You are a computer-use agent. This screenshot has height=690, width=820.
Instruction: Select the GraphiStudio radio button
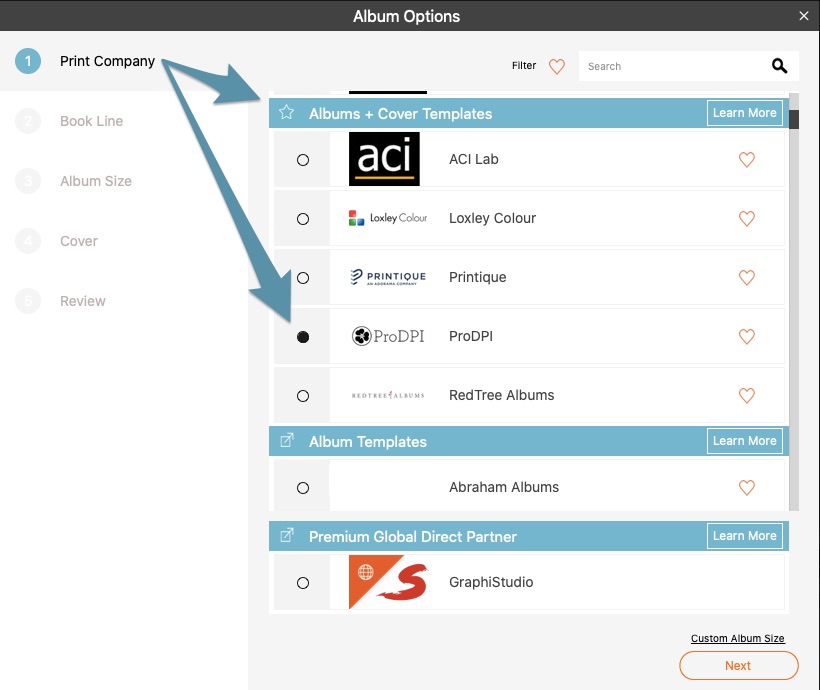pos(303,583)
